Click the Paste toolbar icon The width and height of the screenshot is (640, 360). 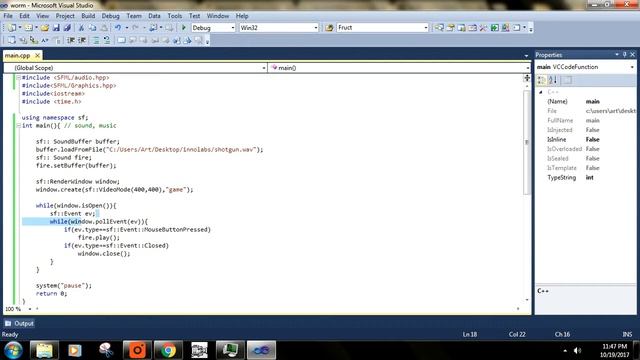coord(104,28)
